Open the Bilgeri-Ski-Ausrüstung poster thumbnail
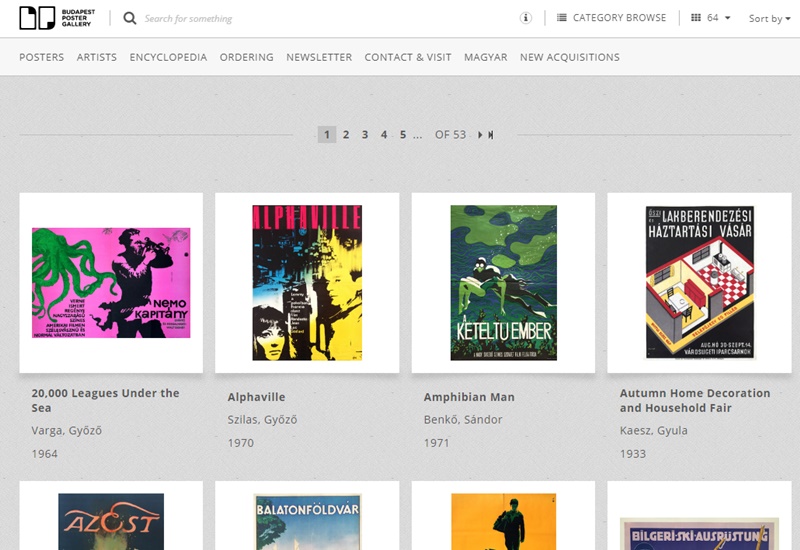Screen dimensions: 800x550 (x=699, y=534)
